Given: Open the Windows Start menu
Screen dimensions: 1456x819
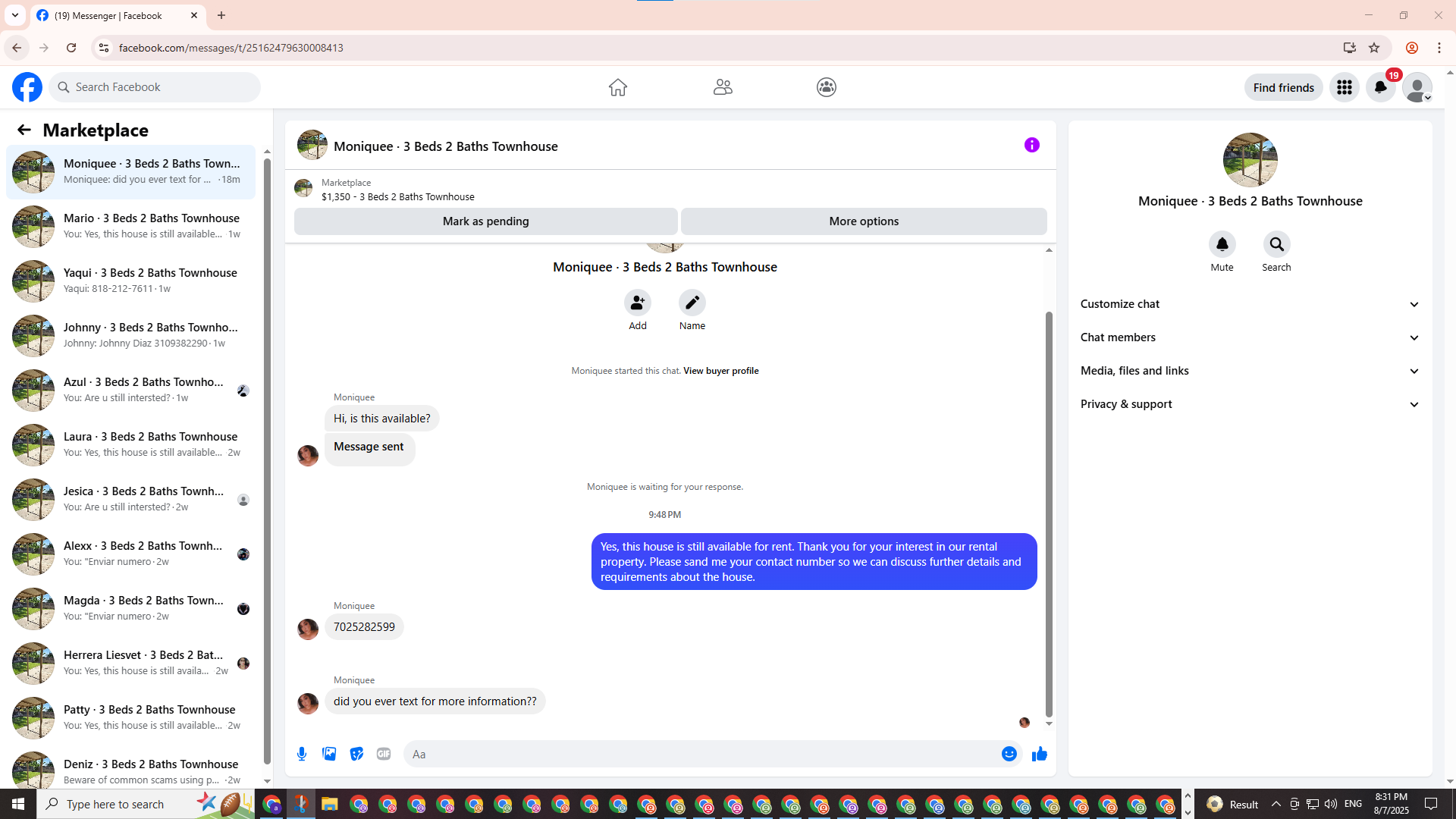Looking at the screenshot, I should (18, 804).
